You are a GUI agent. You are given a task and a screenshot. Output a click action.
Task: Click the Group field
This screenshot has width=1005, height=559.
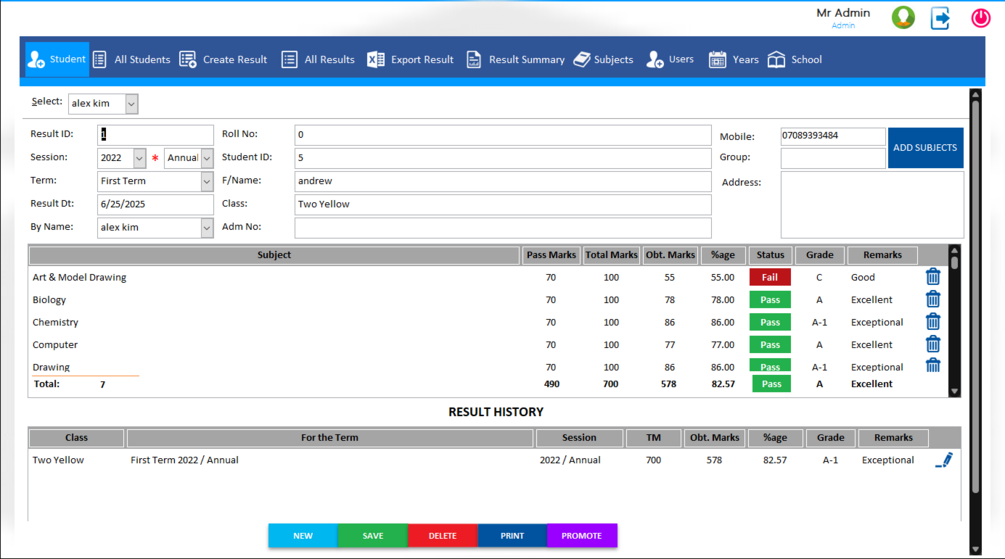(x=833, y=158)
